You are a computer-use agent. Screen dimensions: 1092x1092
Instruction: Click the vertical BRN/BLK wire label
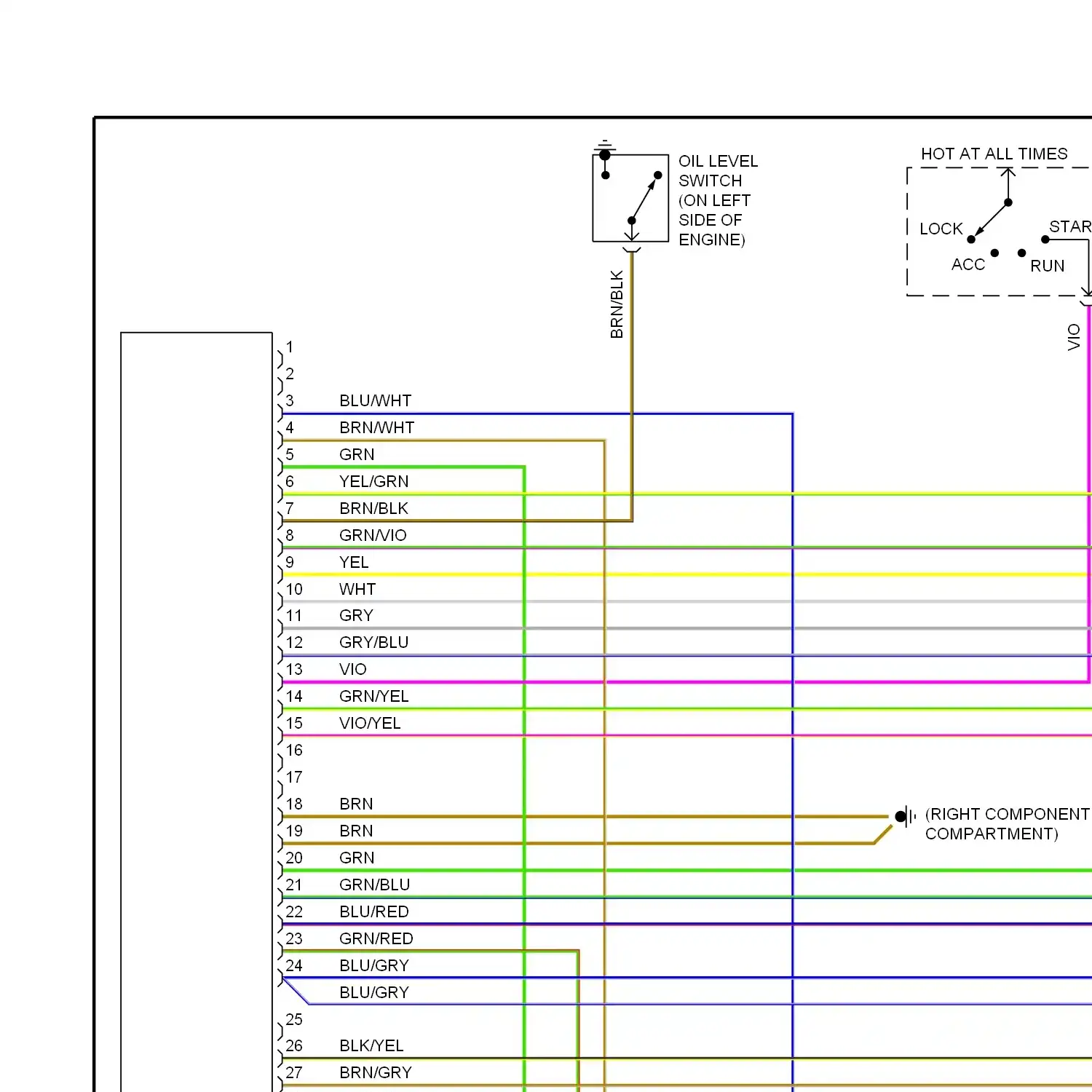(617, 304)
